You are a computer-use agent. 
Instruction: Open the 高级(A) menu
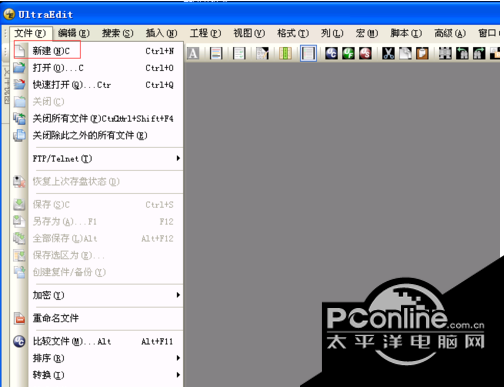tap(450, 33)
